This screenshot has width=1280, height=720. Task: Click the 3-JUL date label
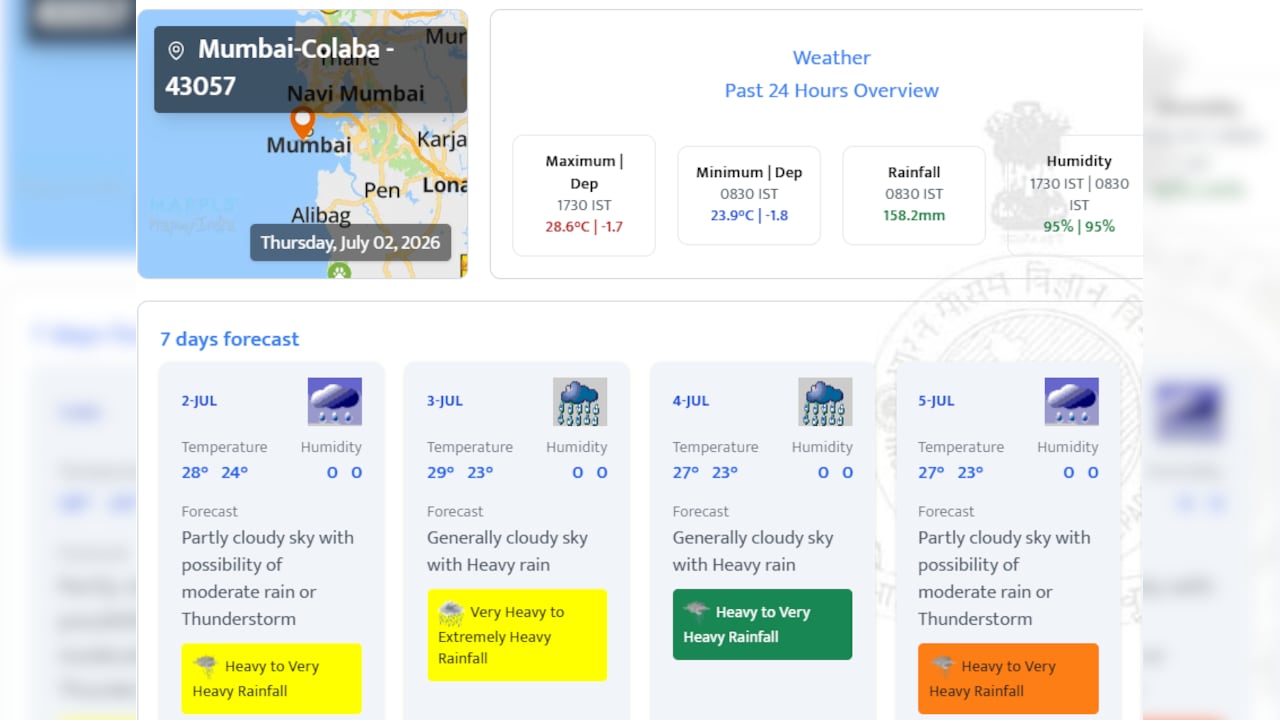(x=445, y=401)
